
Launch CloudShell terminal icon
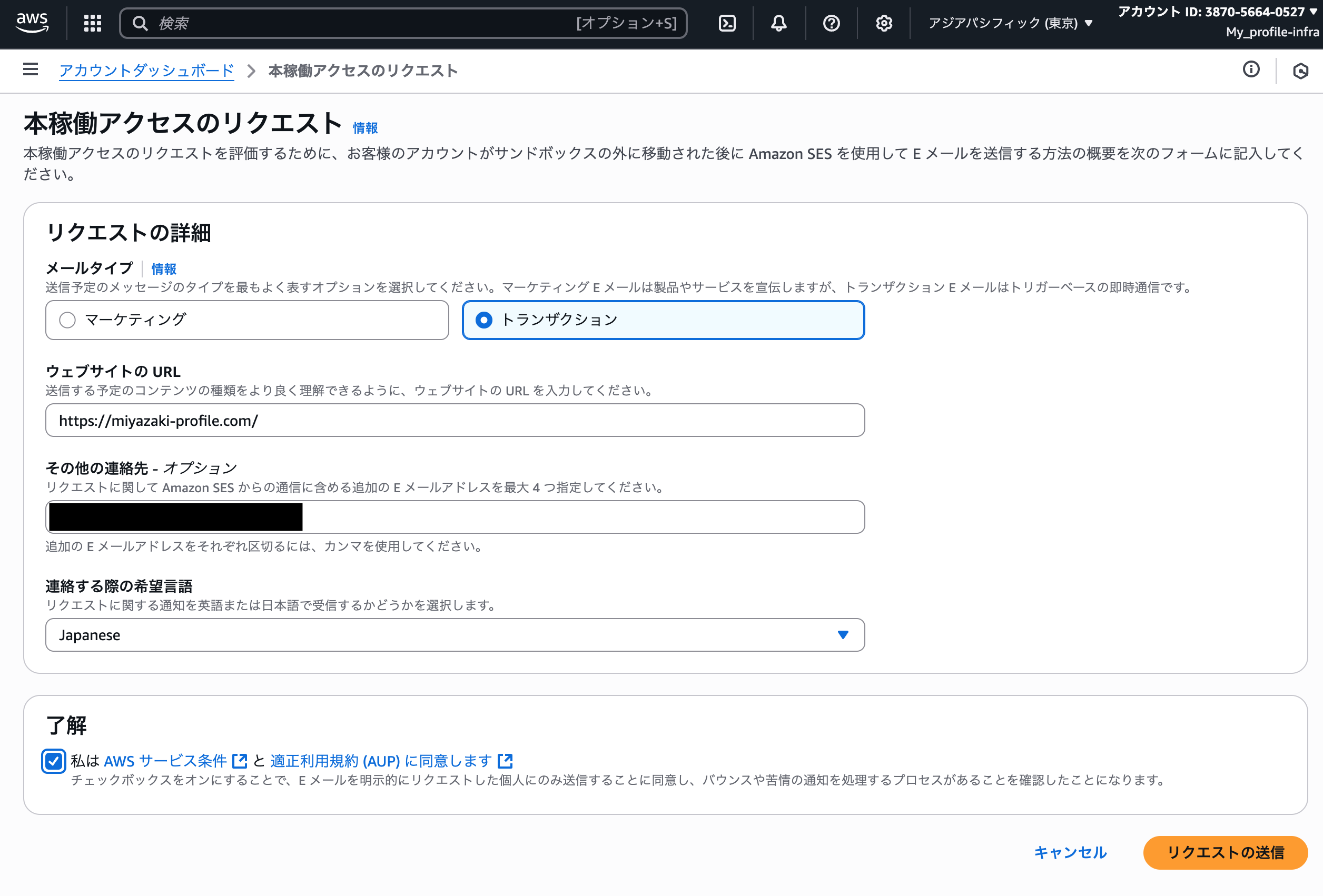(727, 23)
